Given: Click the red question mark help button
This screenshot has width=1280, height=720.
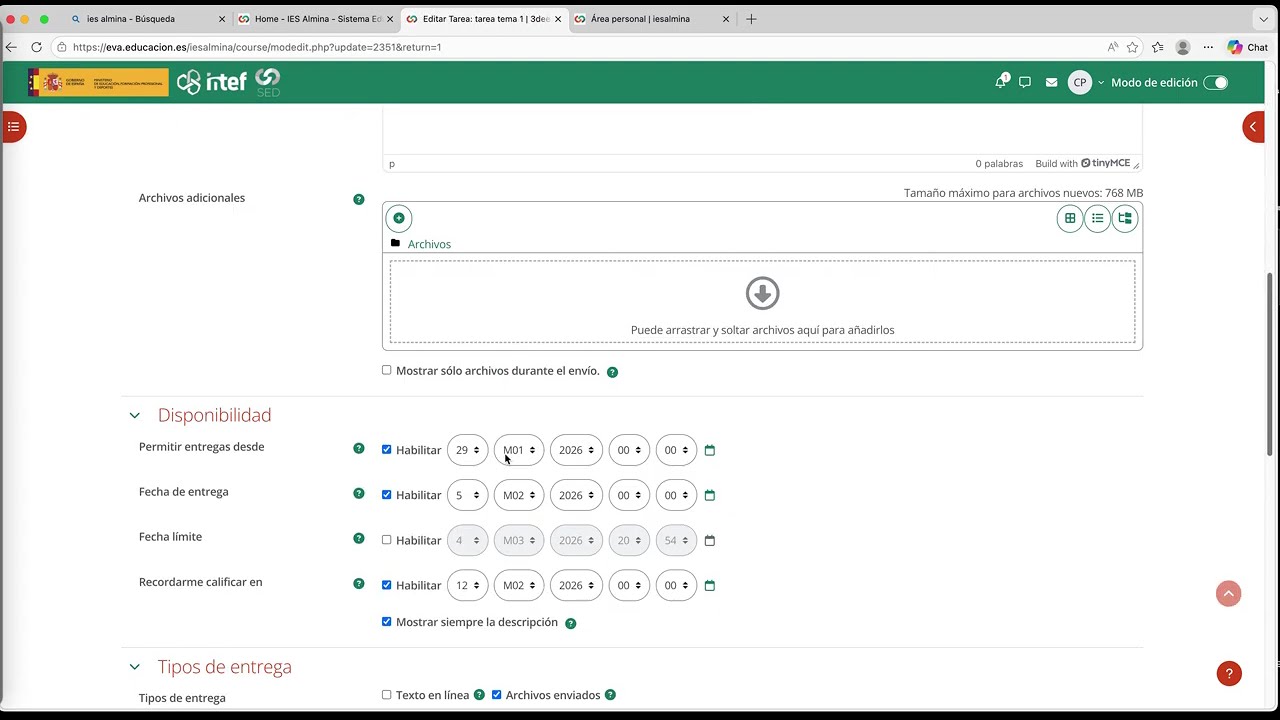Looking at the screenshot, I should point(1229,674).
